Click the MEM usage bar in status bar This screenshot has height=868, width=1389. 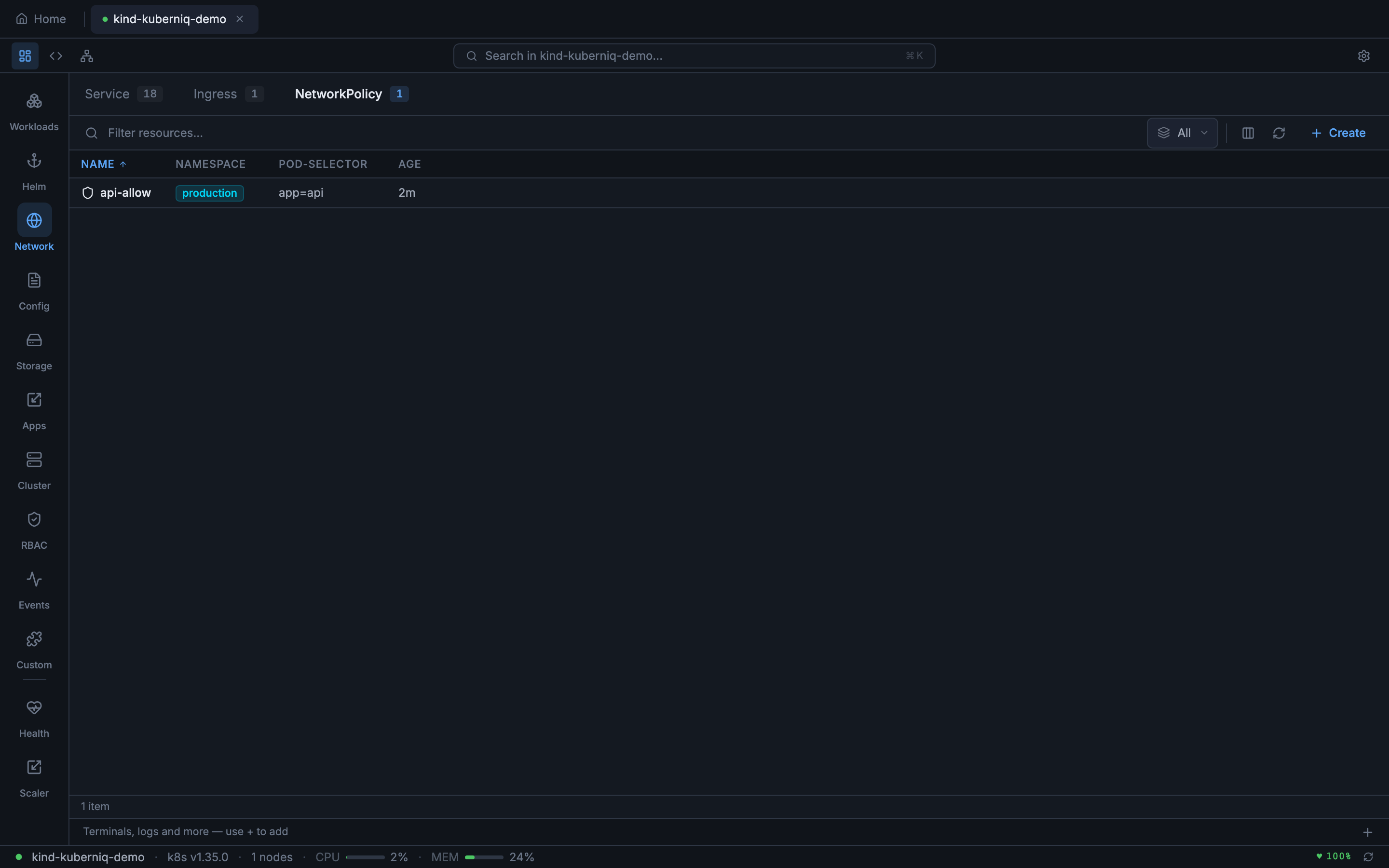(482, 857)
